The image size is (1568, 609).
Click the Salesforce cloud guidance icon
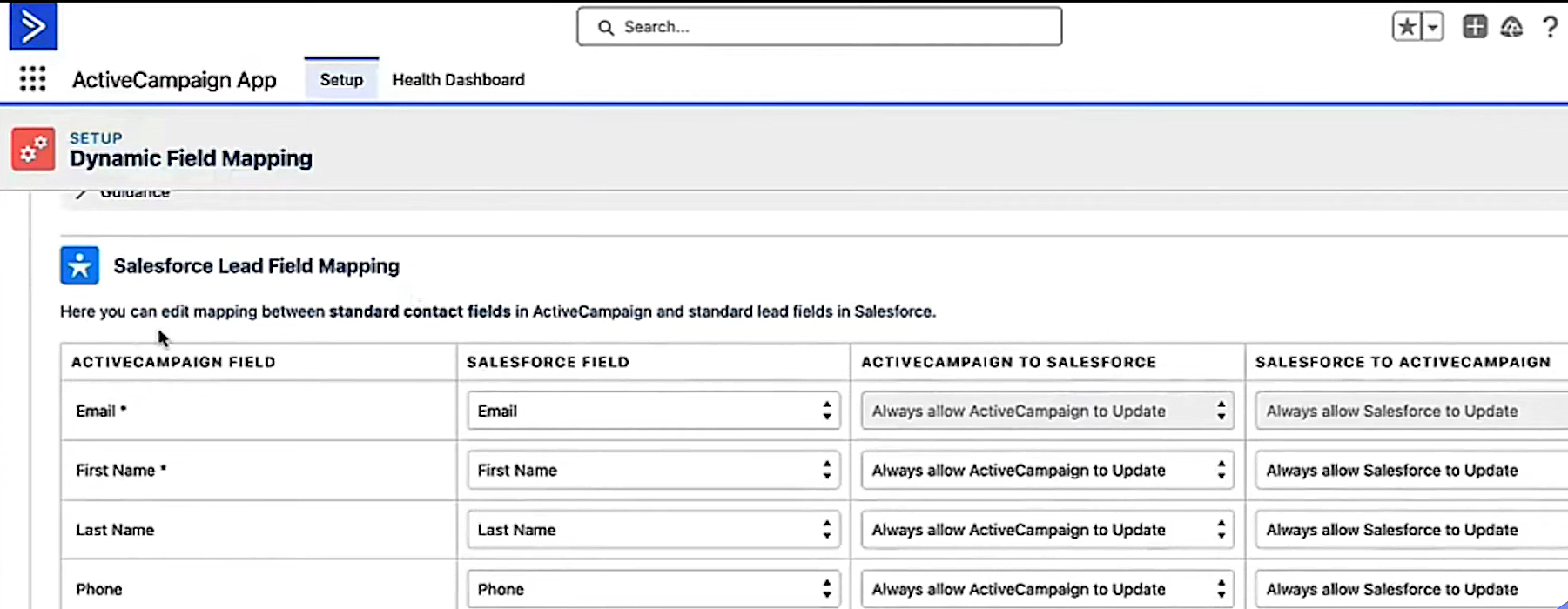[x=1511, y=27]
